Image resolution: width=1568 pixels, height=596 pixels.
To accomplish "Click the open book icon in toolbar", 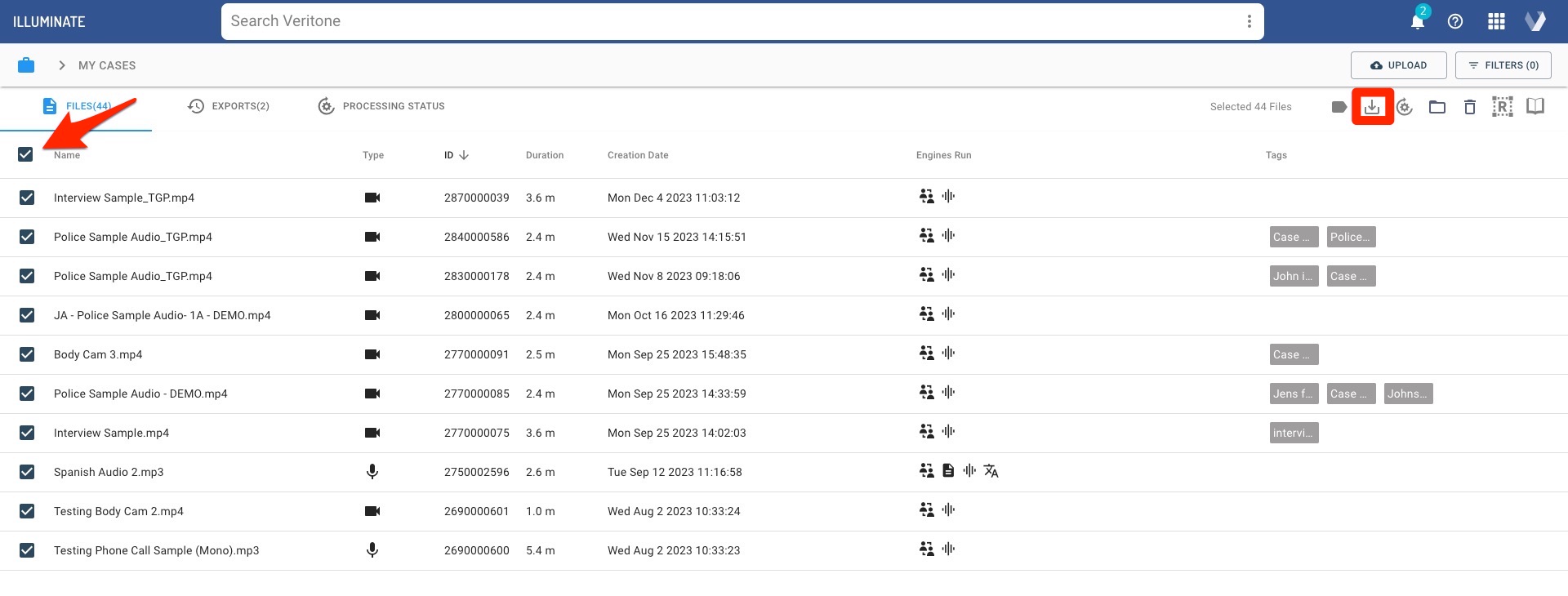I will click(1535, 107).
